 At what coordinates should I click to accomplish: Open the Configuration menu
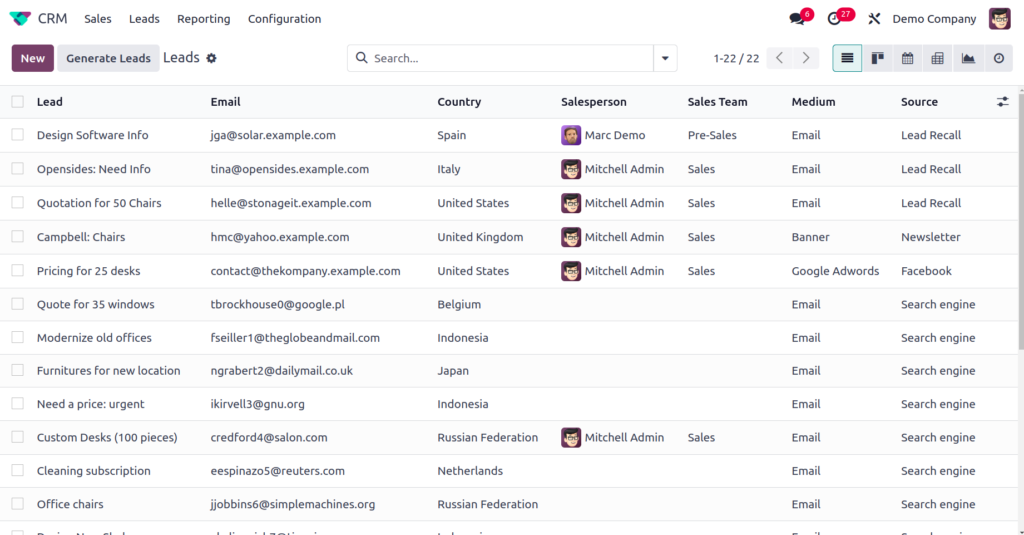tap(284, 19)
